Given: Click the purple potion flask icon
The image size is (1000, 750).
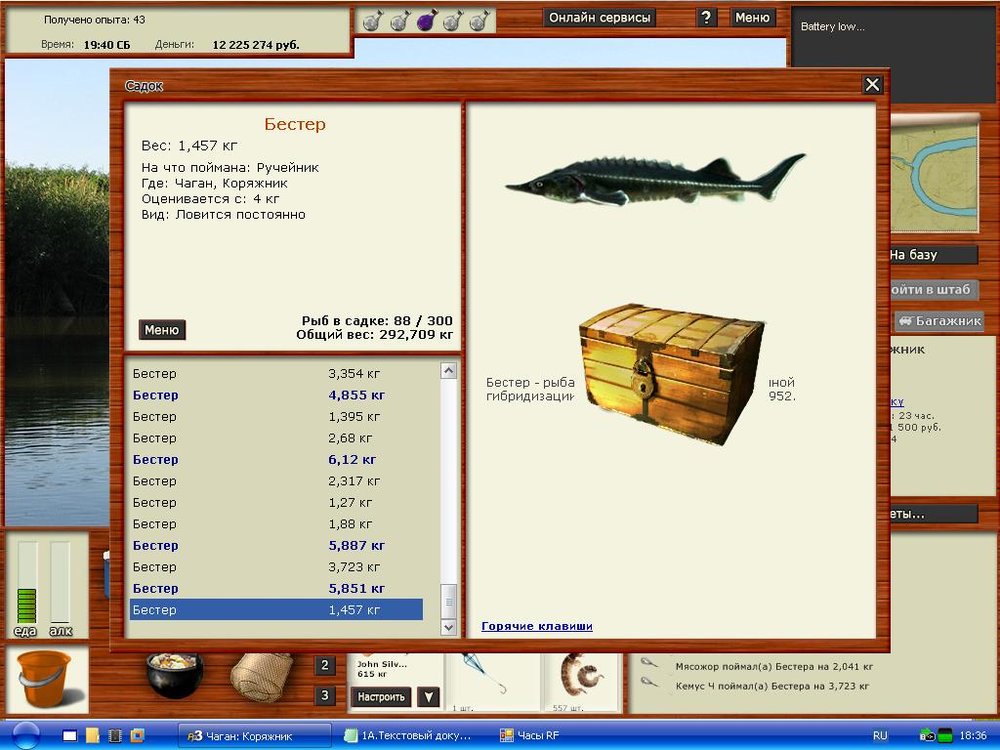Looking at the screenshot, I should [x=426, y=20].
